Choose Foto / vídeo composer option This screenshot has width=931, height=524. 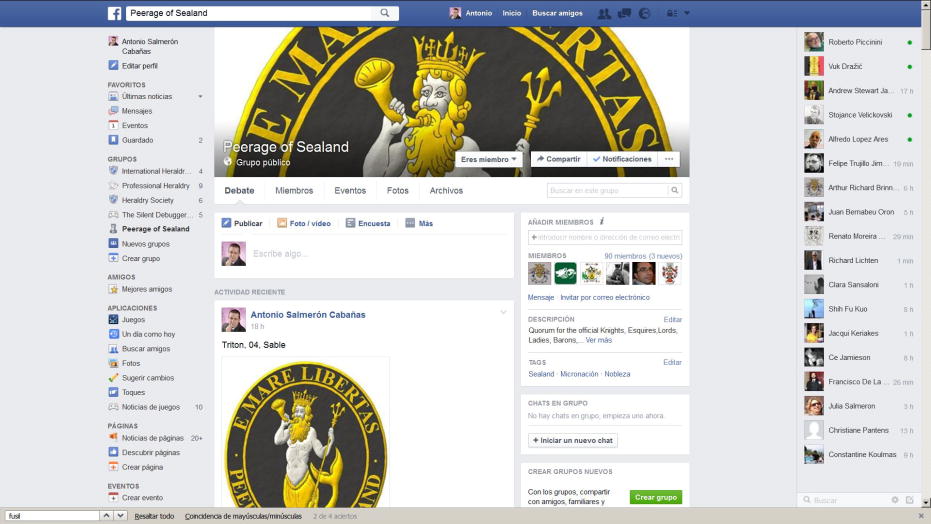[x=304, y=223]
